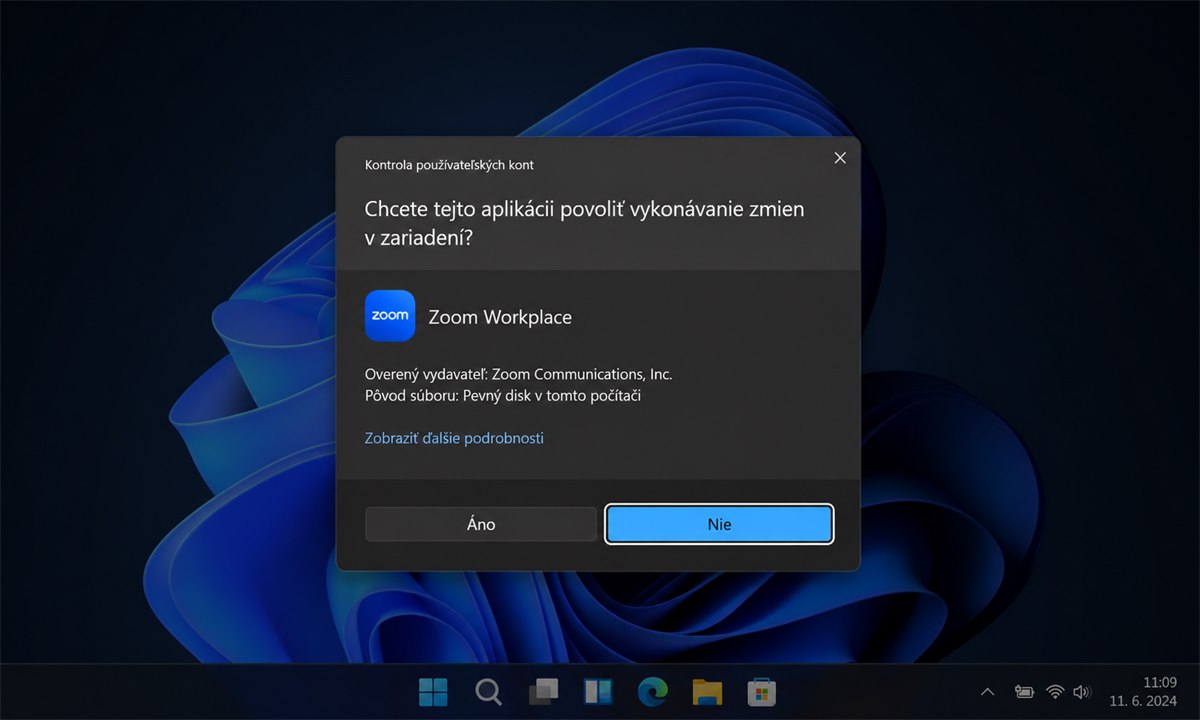
Task: Open taskbar Search
Action: 488,691
